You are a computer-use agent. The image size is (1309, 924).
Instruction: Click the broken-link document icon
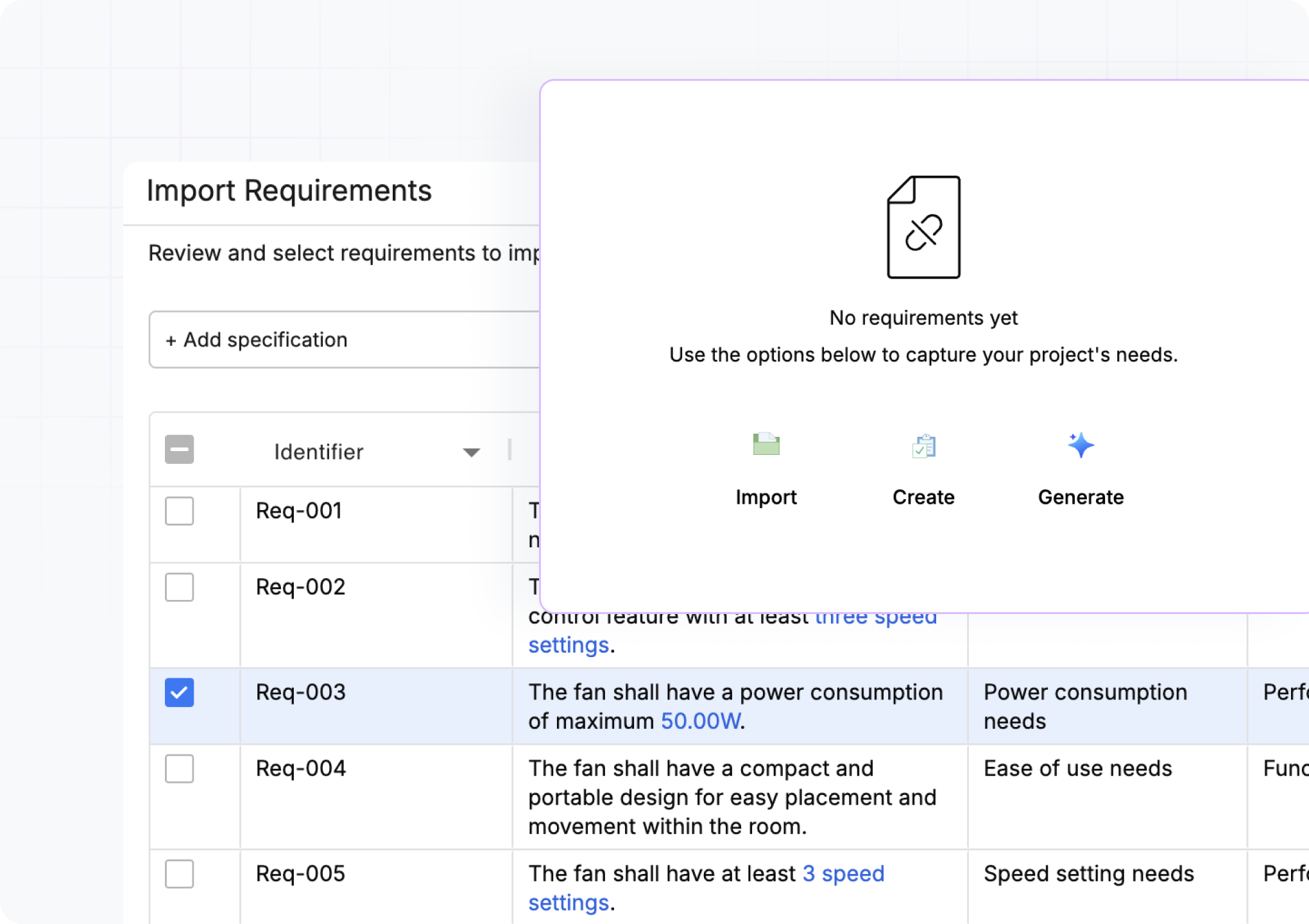pyautogui.click(x=923, y=227)
